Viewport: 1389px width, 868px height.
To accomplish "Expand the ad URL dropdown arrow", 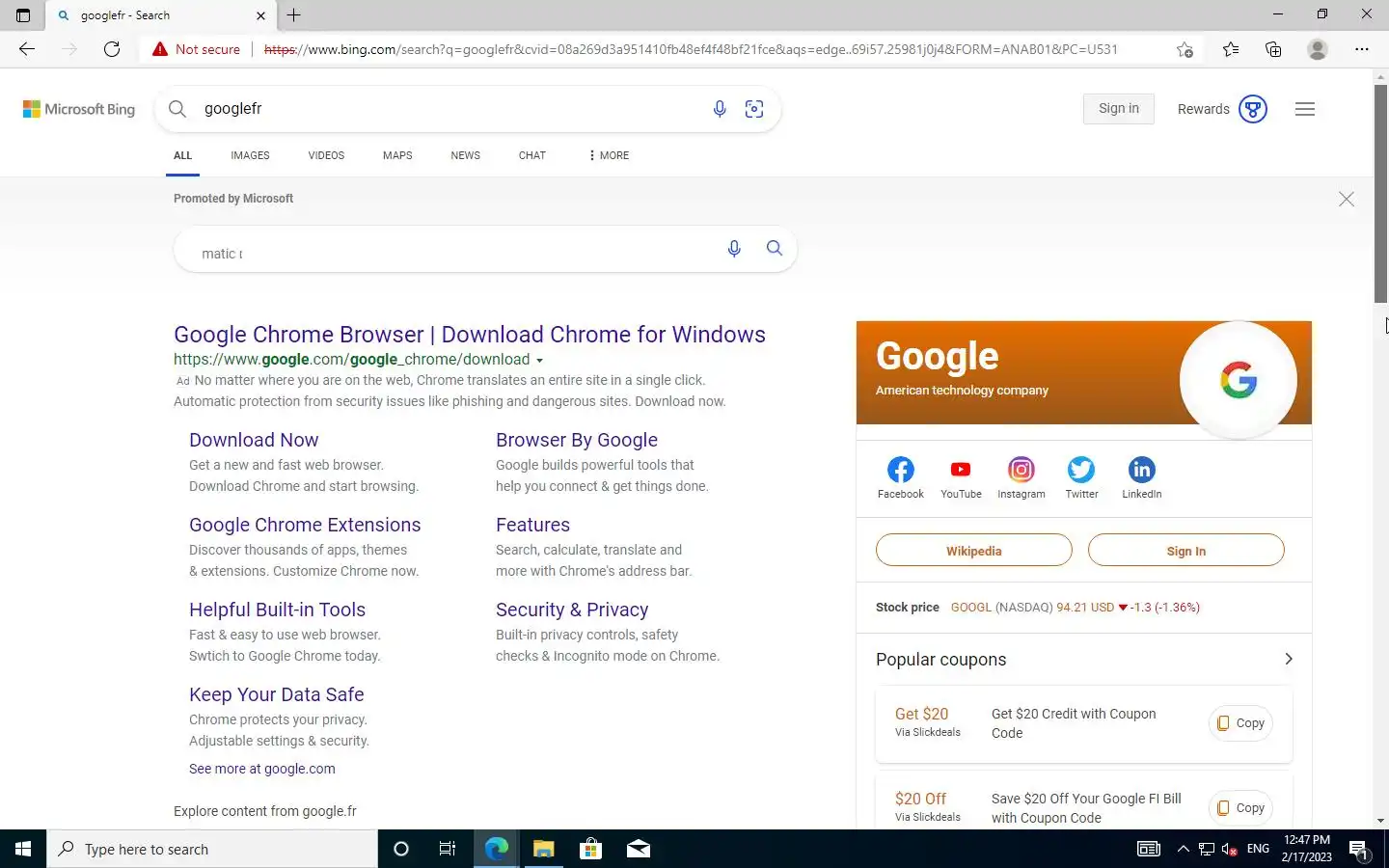I will coord(539,361).
